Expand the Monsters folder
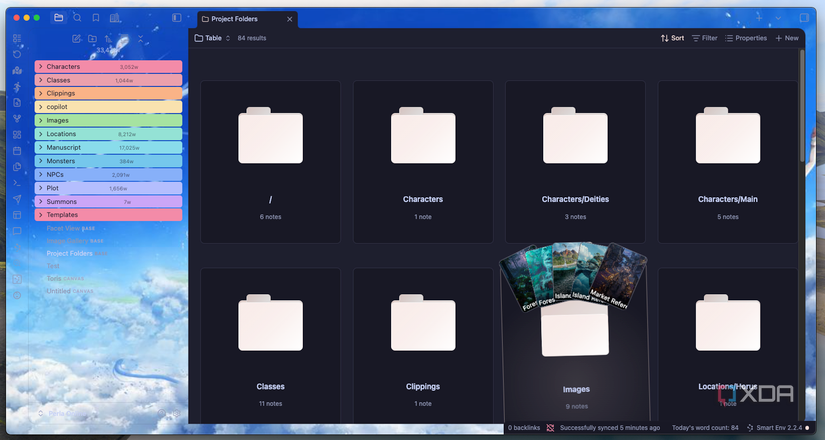Image resolution: width=825 pixels, height=440 pixels. click(108, 161)
